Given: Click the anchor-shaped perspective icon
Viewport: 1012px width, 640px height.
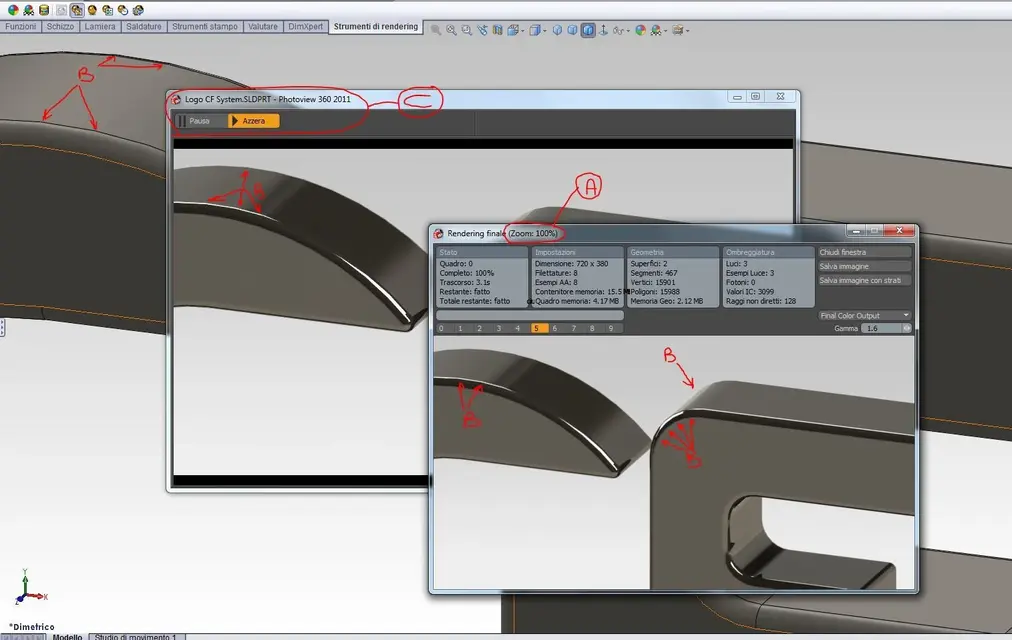Looking at the screenshot, I should coord(603,30).
